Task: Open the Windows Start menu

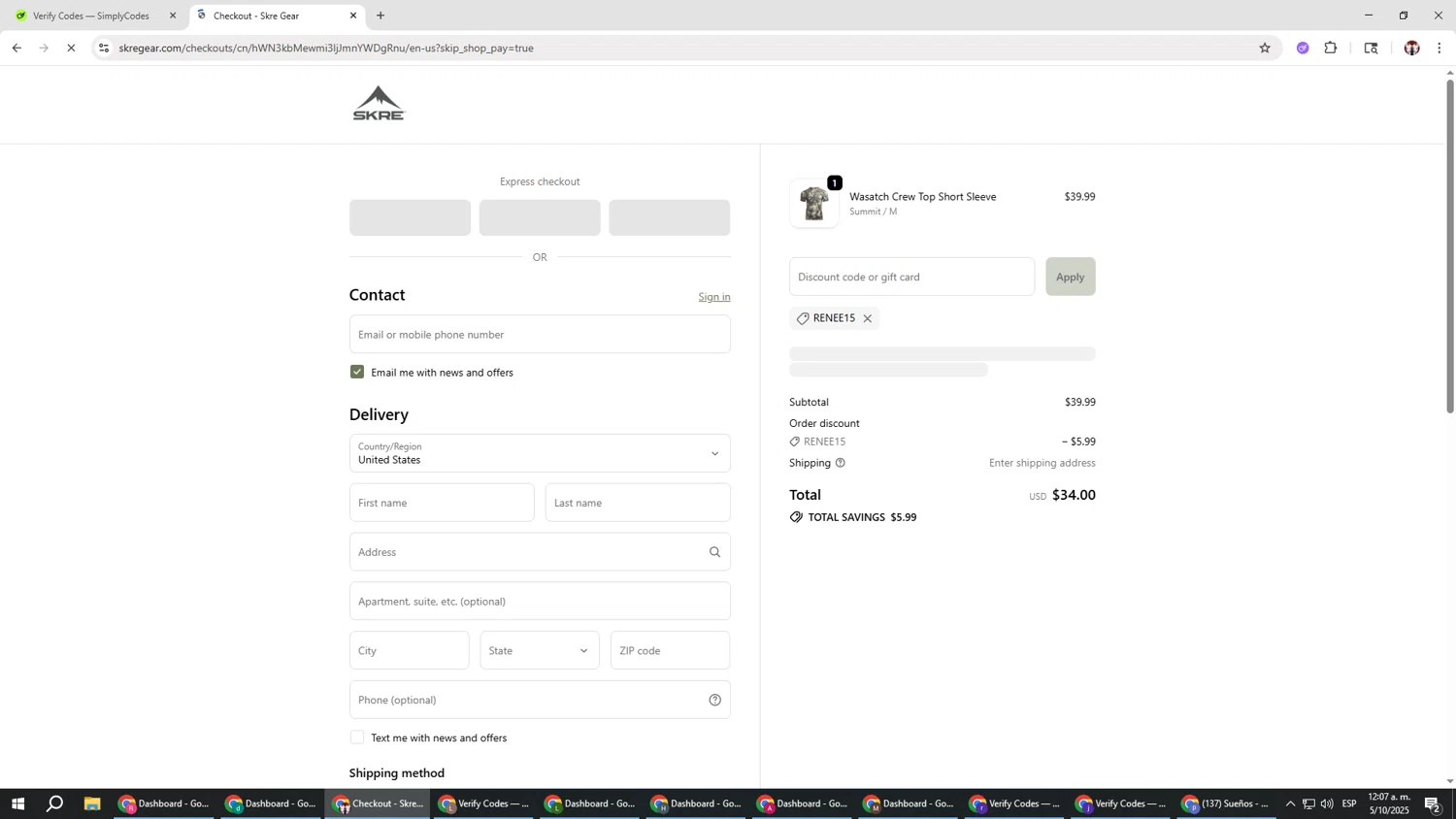Action: click(17, 803)
